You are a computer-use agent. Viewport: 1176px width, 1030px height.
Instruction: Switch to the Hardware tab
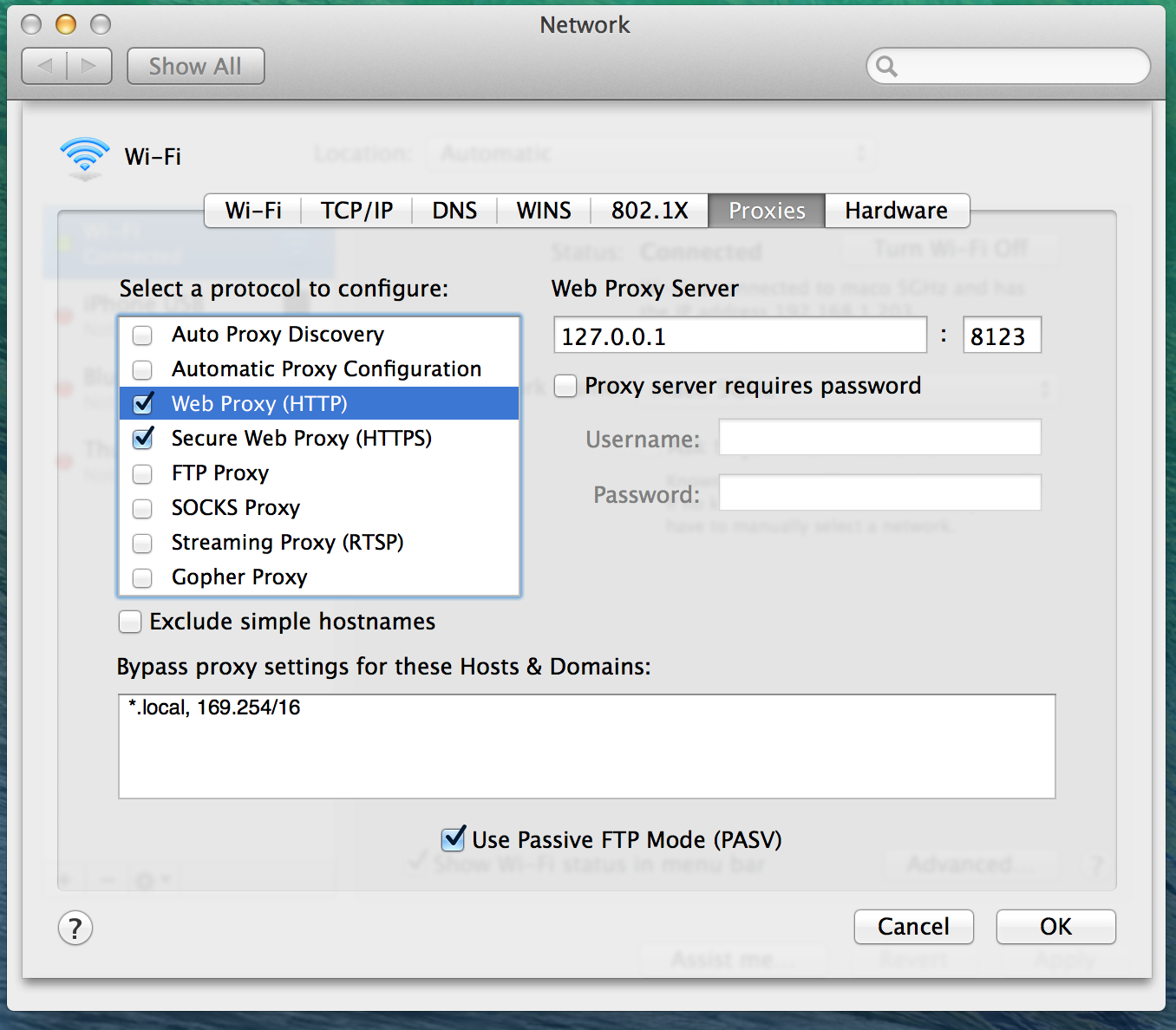[x=897, y=211]
